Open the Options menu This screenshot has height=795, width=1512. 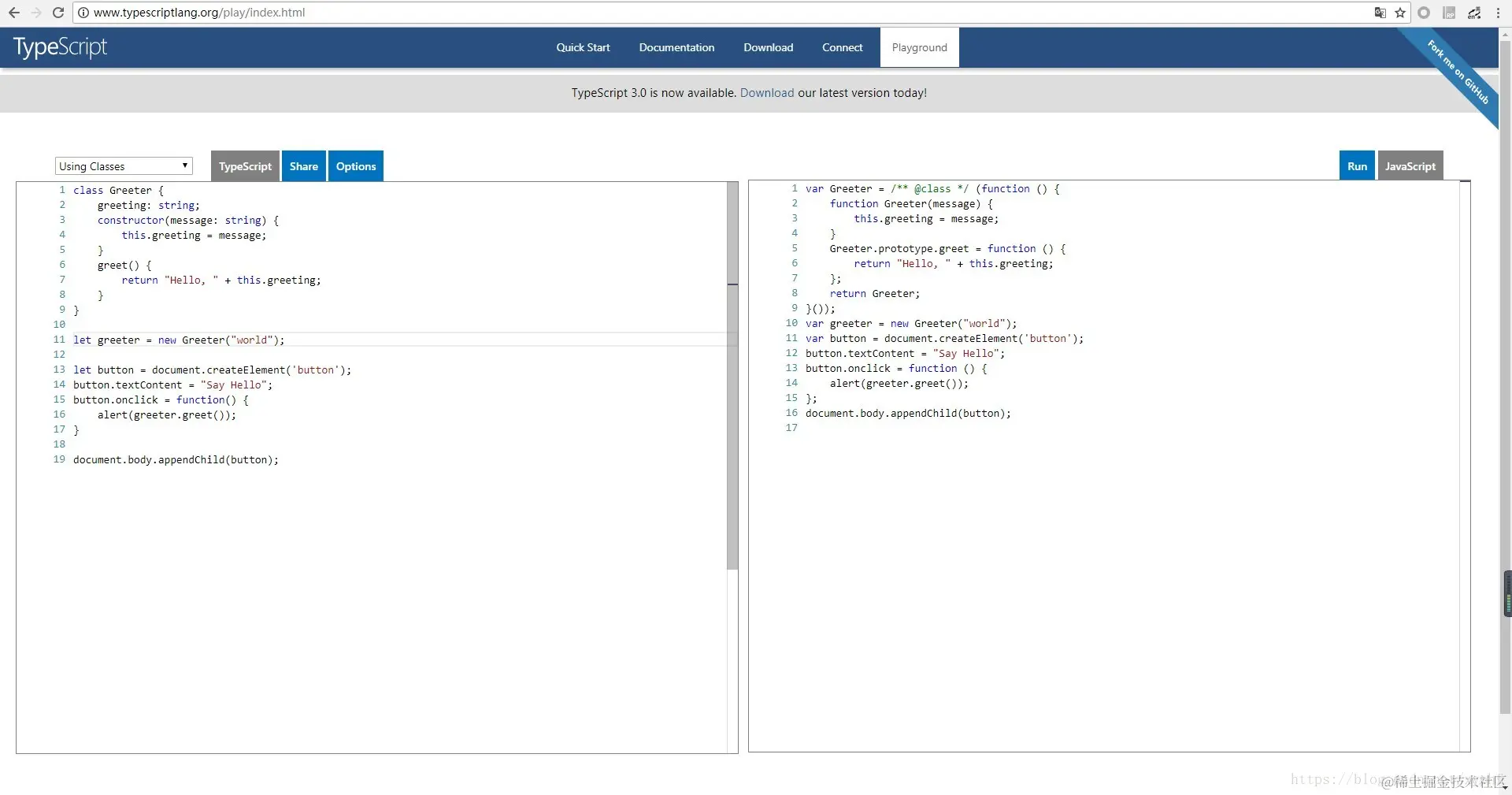click(356, 166)
